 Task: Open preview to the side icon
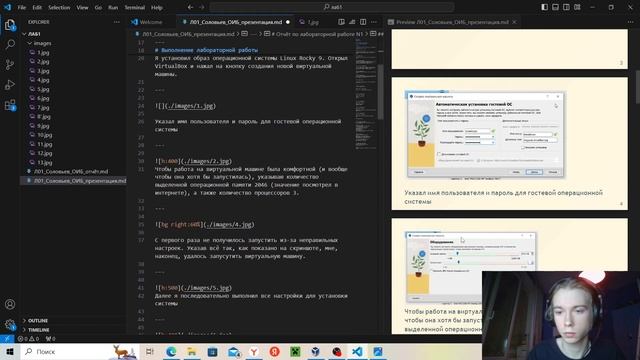pos(341,22)
